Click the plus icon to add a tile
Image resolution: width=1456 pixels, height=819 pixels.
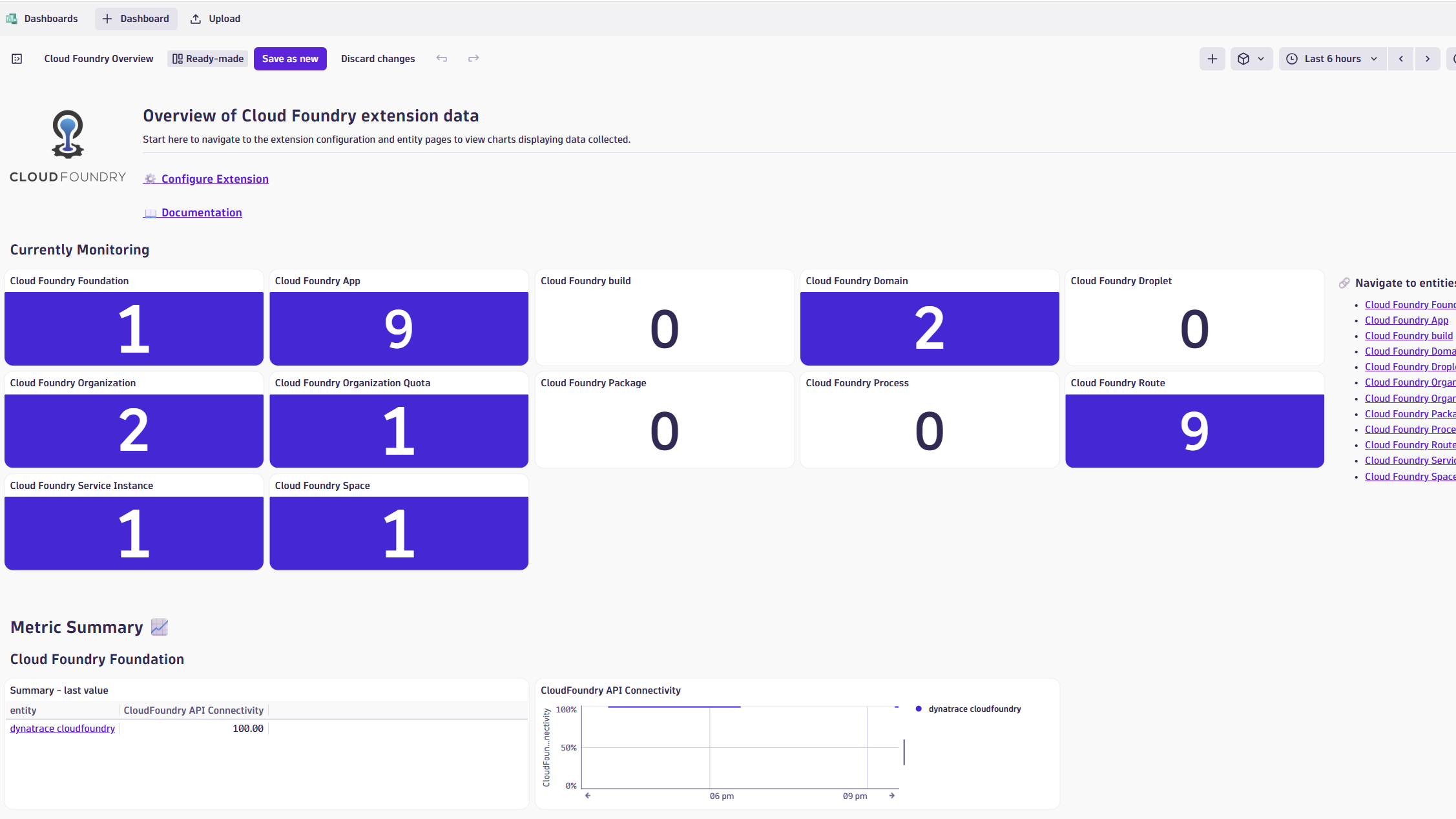point(1212,58)
